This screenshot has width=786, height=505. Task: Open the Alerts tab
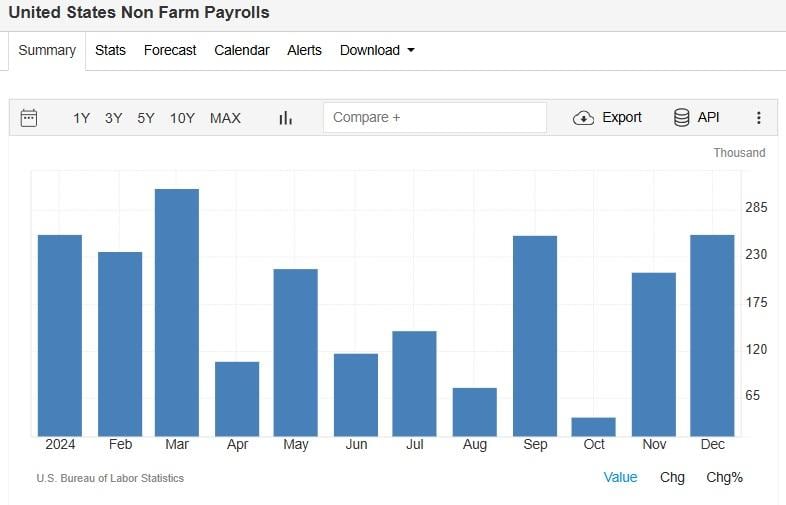click(304, 50)
